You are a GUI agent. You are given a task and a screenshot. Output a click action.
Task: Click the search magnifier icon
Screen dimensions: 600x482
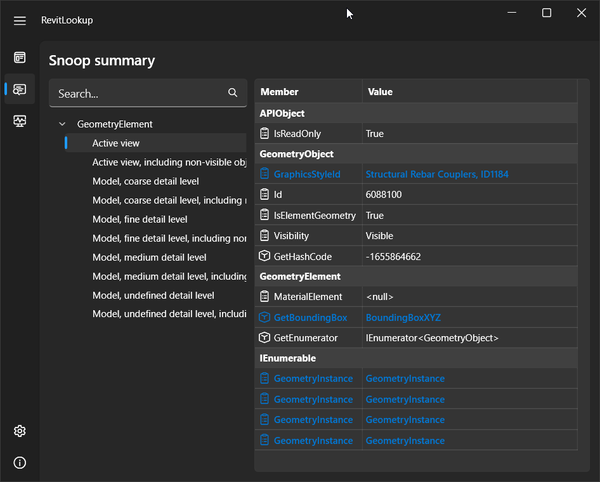(x=233, y=93)
